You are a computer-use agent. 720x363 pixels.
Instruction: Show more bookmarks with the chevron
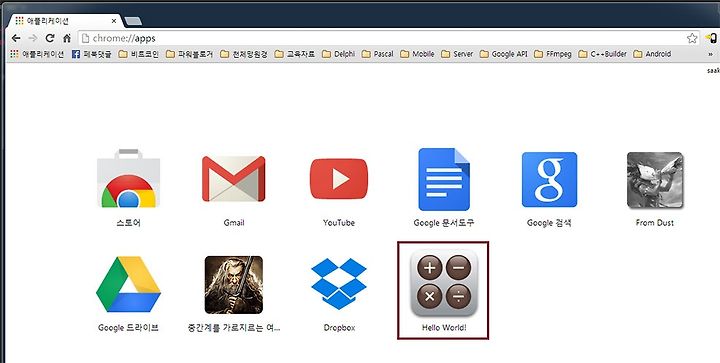point(711,54)
